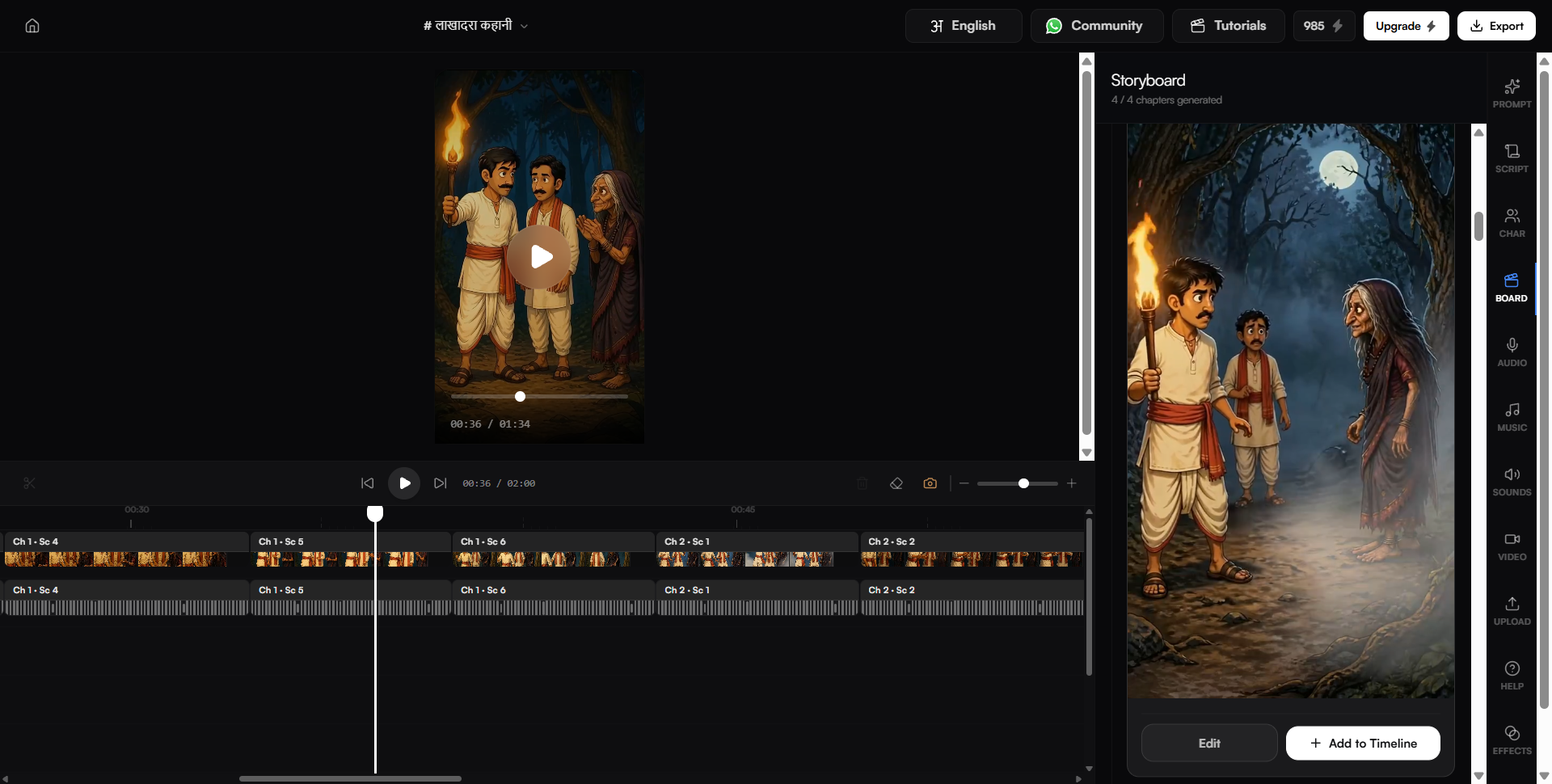This screenshot has width=1552, height=784.
Task: Zoom in the timeline with plus
Action: click(x=1072, y=483)
